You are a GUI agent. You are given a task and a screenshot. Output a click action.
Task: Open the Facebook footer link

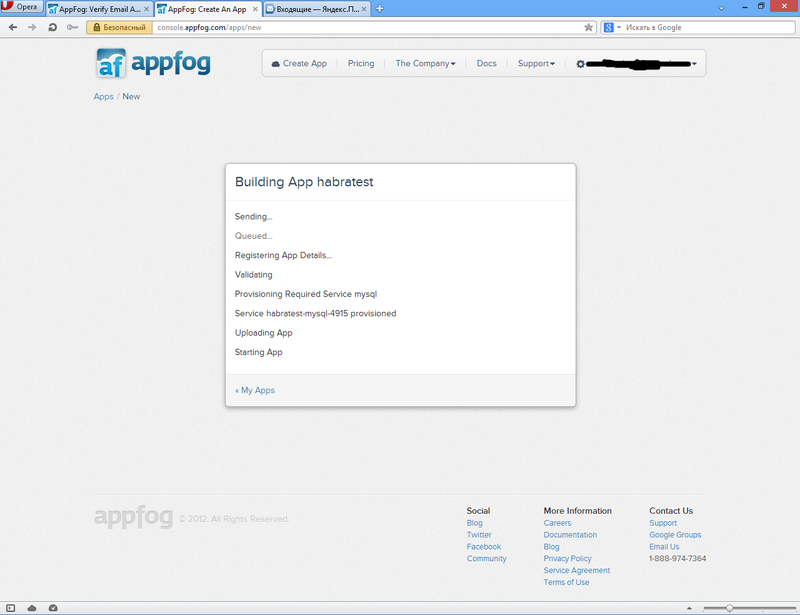[x=484, y=547]
